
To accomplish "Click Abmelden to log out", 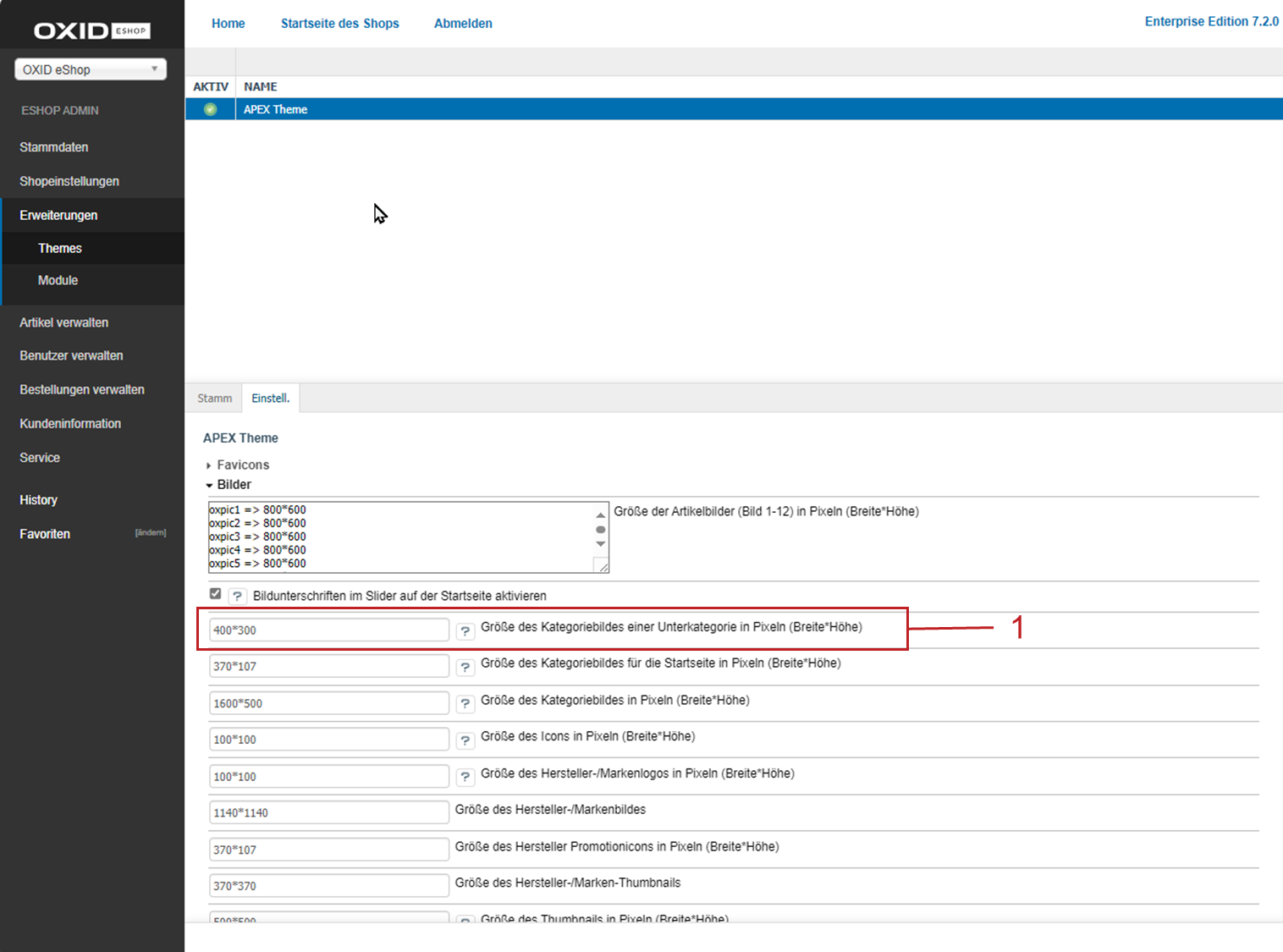I will tap(463, 24).
